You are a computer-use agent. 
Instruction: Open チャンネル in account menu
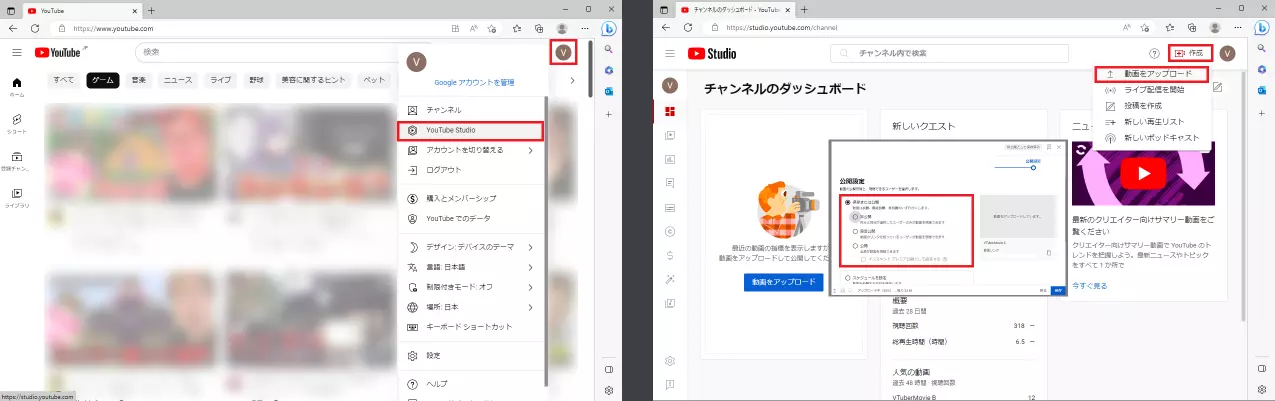pos(470,110)
